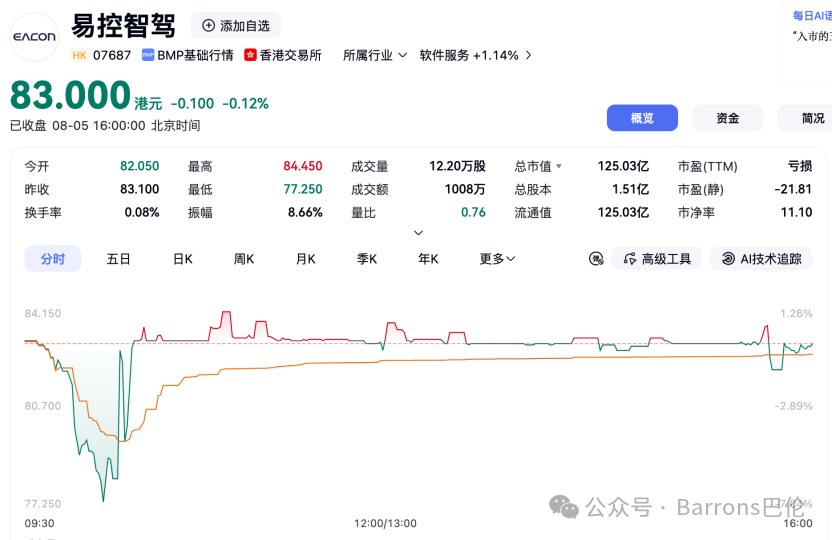Click the 12:00/13:00 time axis label
The image size is (832, 540).
(x=385, y=524)
